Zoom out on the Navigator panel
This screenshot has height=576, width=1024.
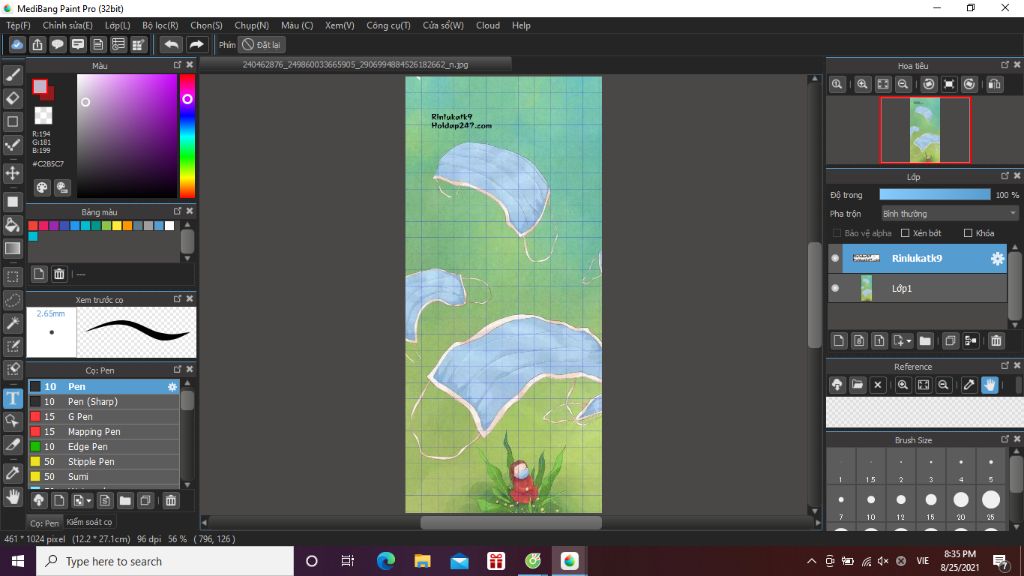point(903,84)
